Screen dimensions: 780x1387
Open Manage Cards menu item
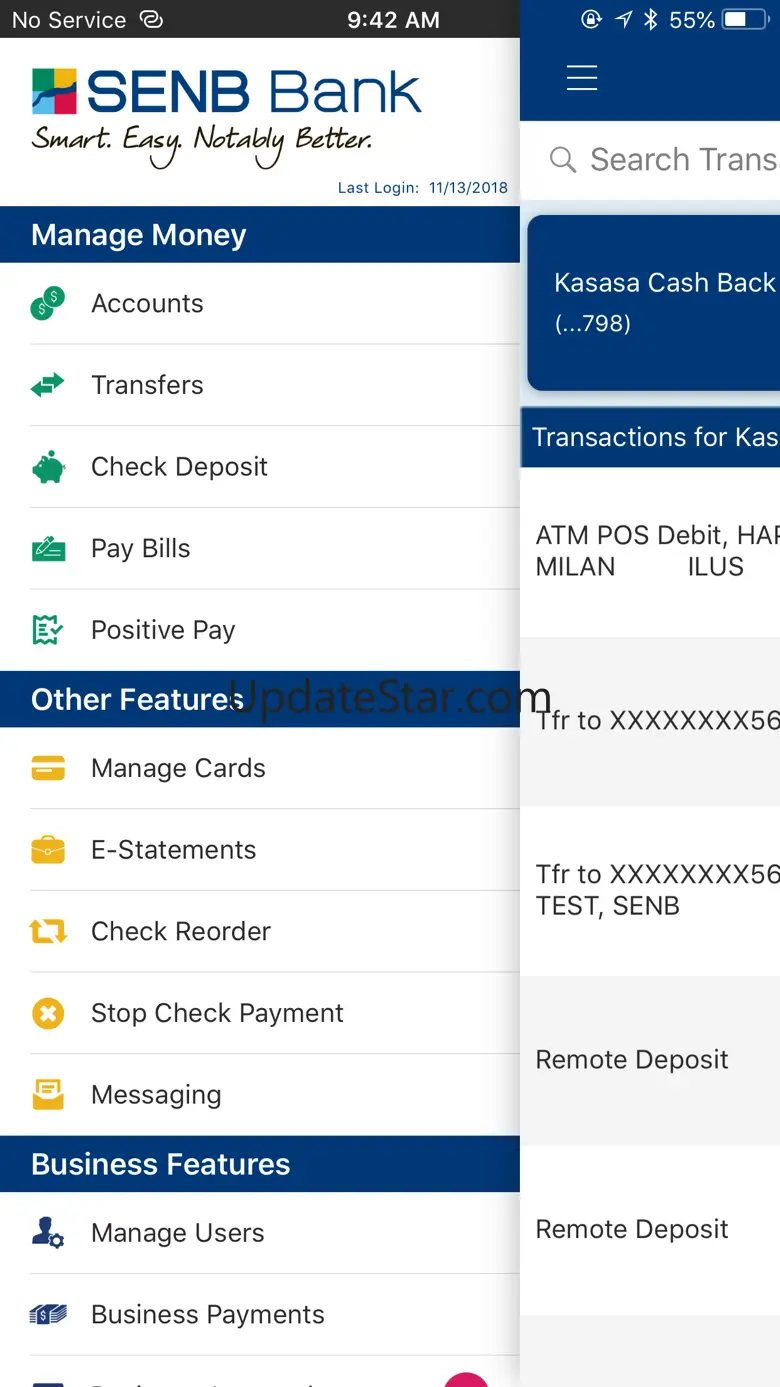tap(260, 768)
